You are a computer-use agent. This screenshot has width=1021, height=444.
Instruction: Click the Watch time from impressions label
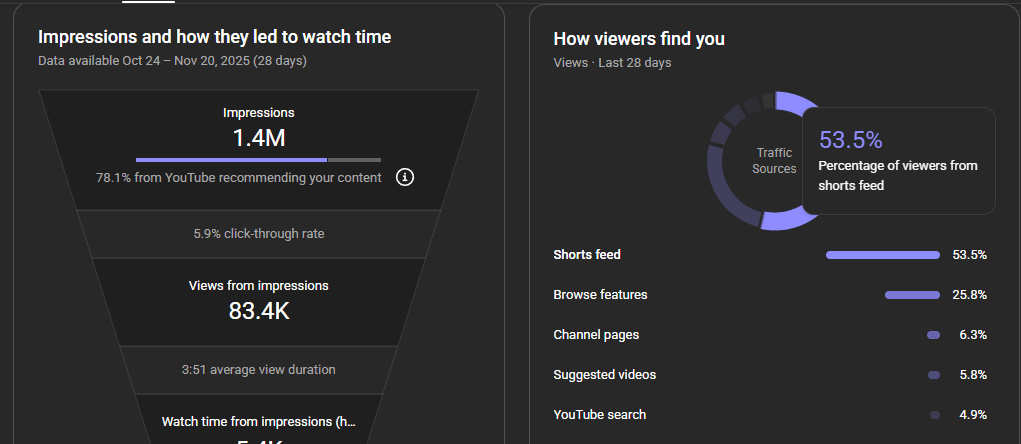(259, 421)
